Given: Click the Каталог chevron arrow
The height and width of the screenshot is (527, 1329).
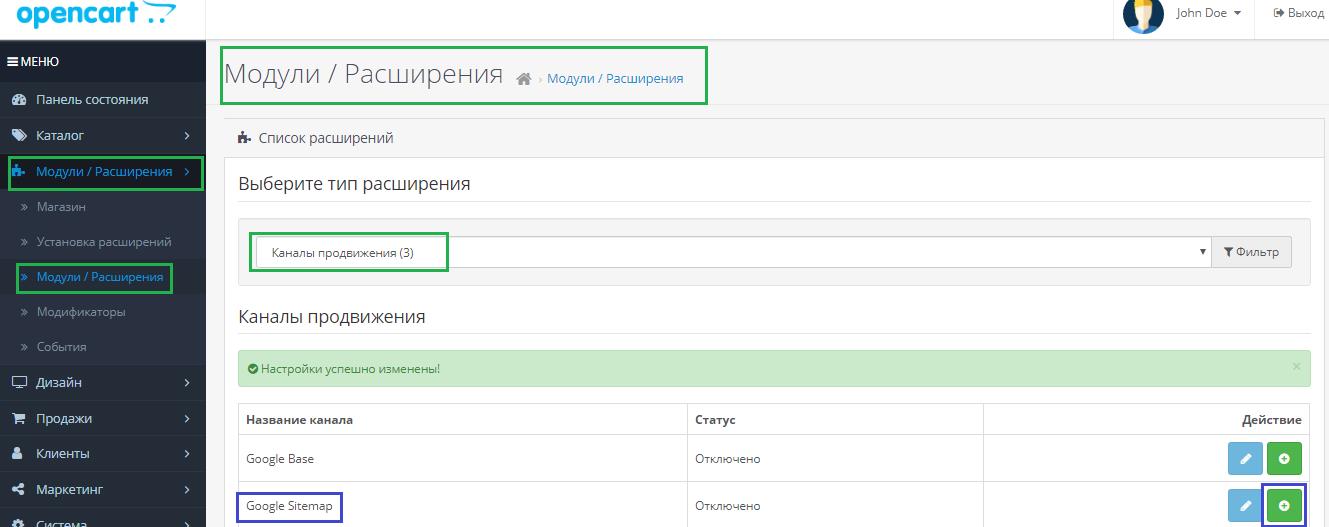Looking at the screenshot, I should pos(187,135).
